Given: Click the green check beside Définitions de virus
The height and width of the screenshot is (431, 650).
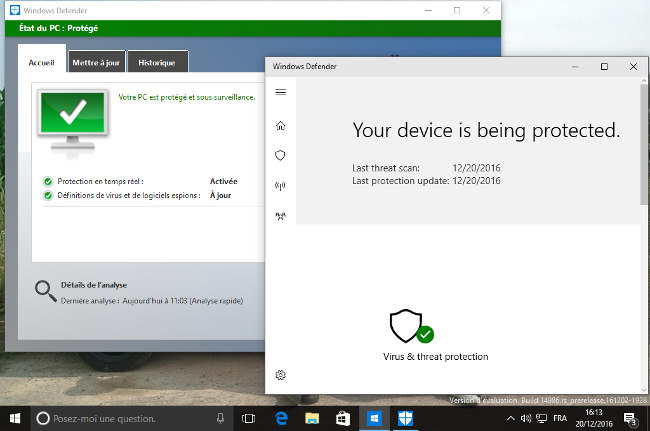Looking at the screenshot, I should 48,195.
